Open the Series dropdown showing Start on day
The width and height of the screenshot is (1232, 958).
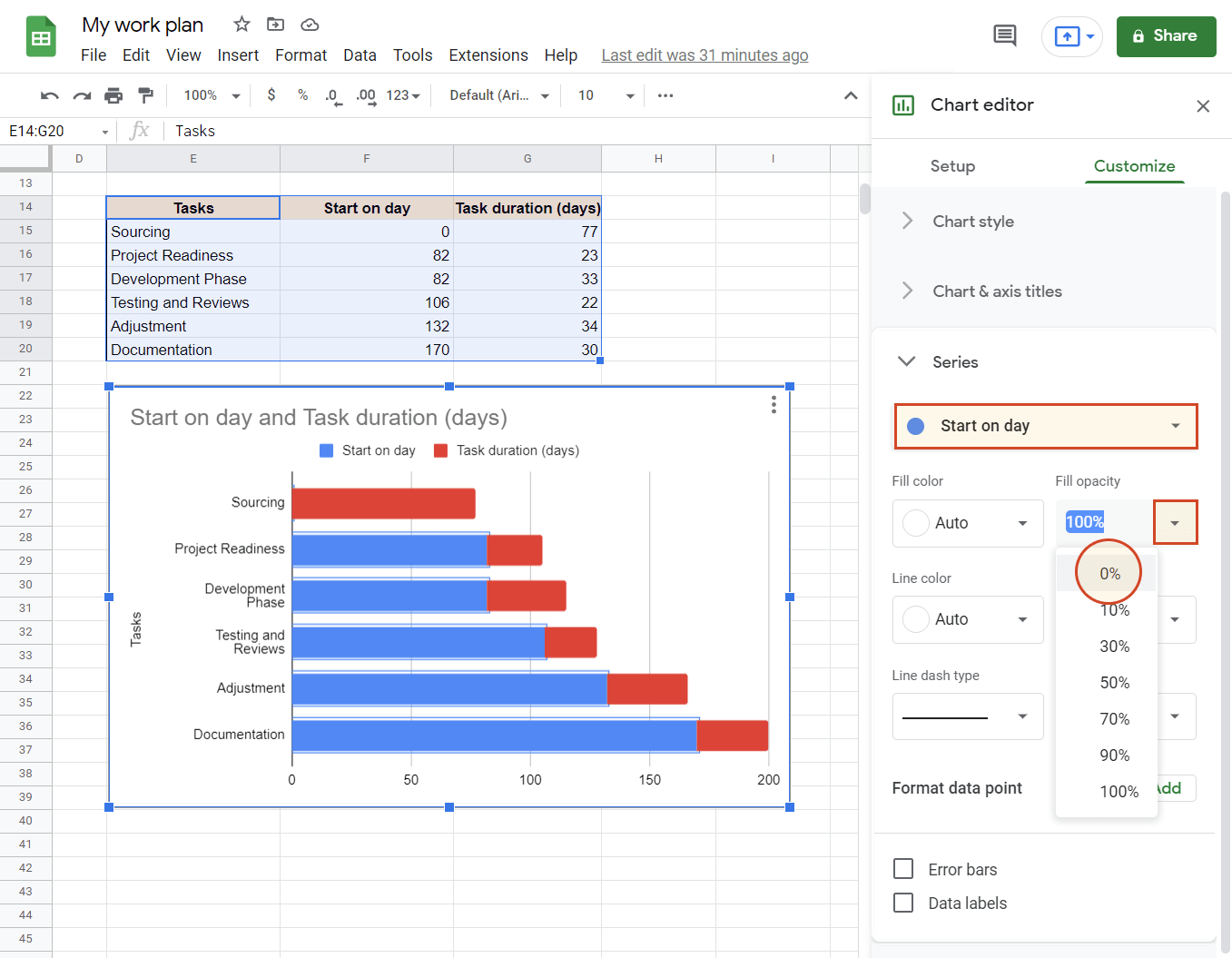1045,426
